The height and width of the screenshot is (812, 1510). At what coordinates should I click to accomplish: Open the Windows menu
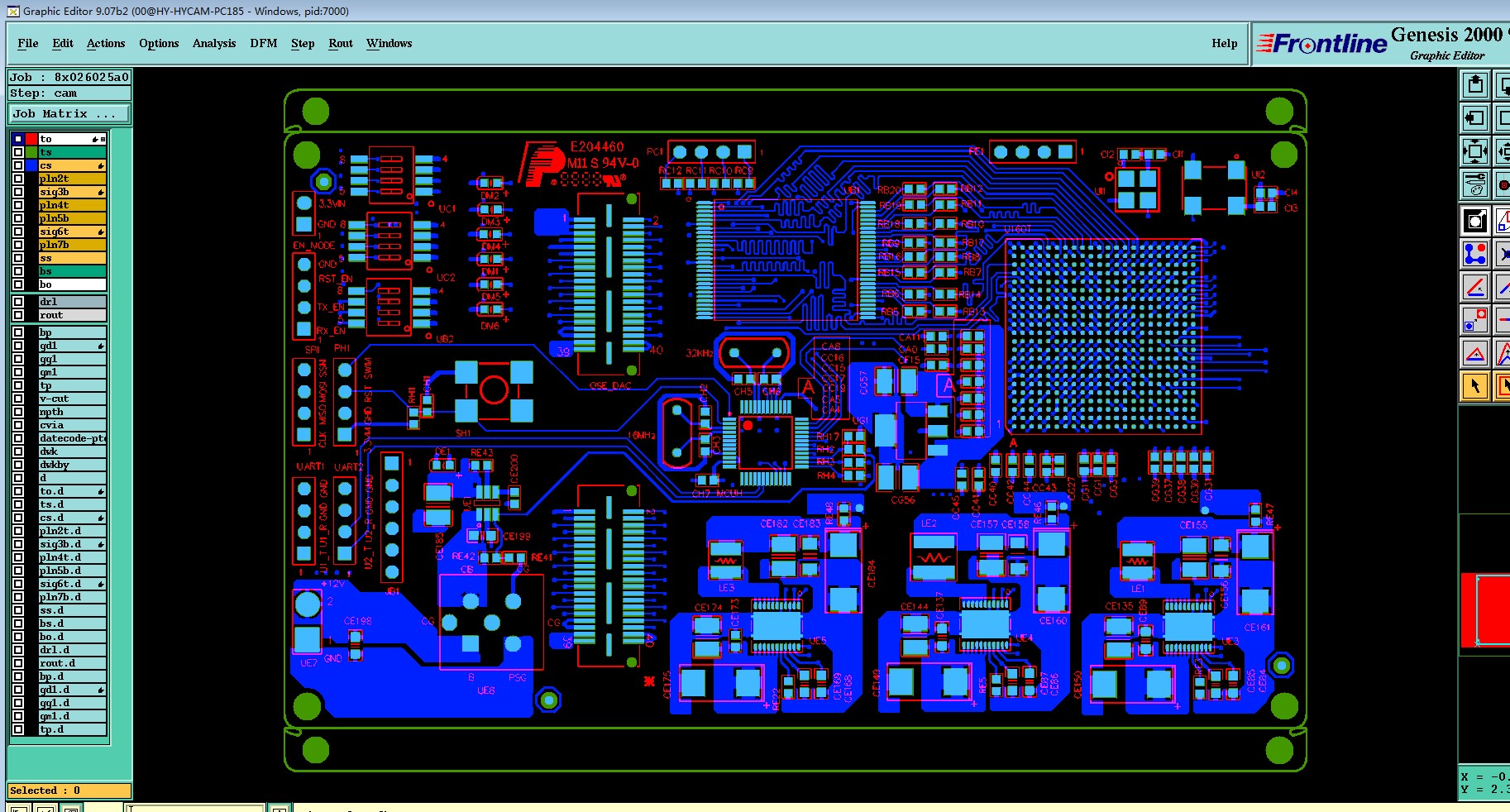pos(389,43)
